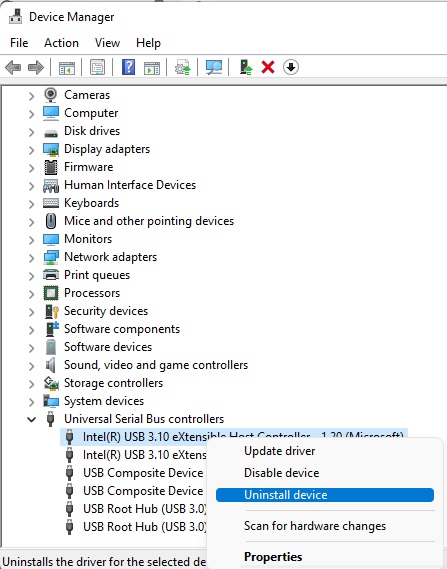This screenshot has height=569, width=447.
Task: Click the Firmware chip icon
Action: pos(51,167)
